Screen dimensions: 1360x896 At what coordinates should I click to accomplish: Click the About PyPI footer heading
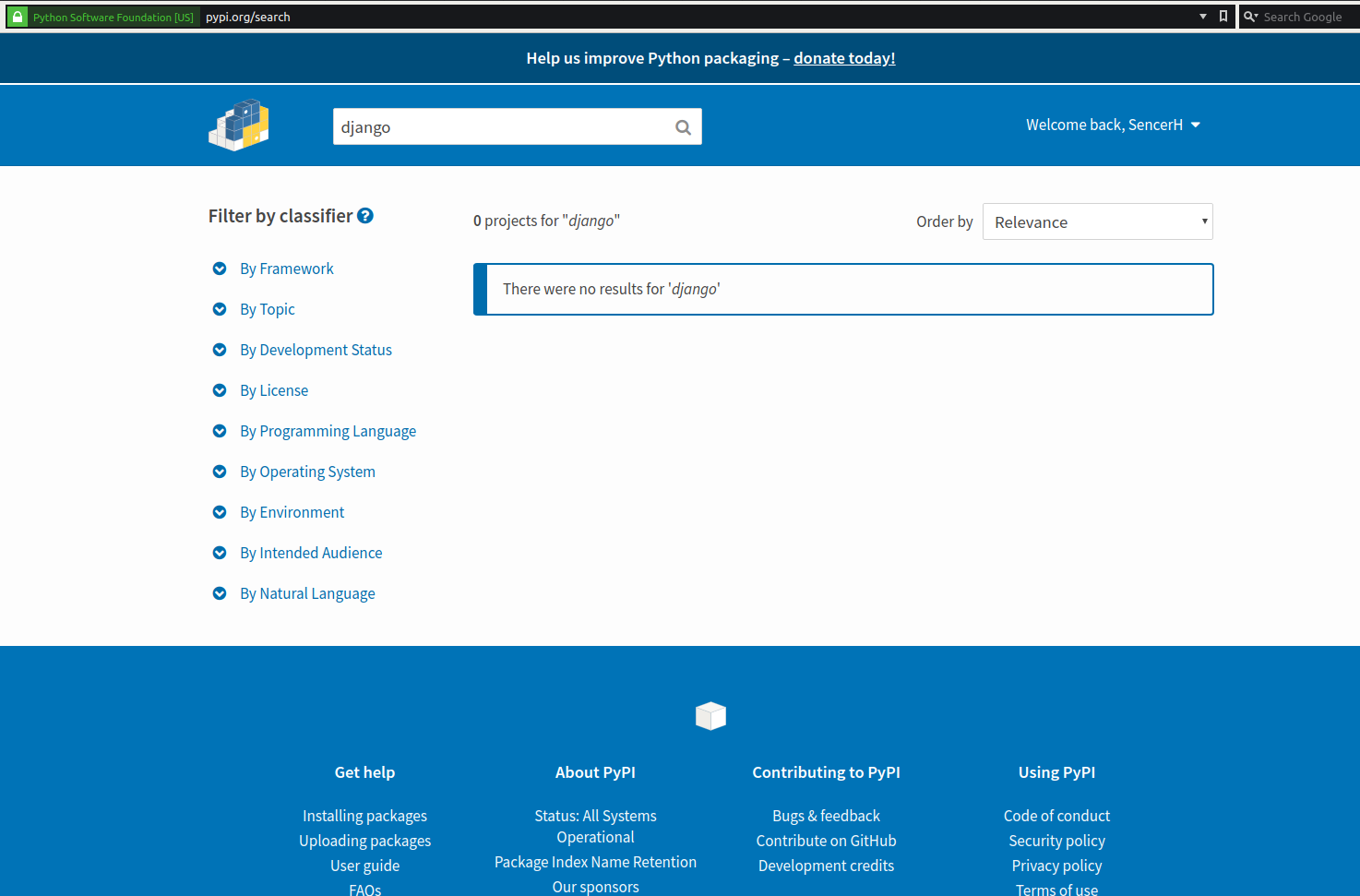(595, 772)
